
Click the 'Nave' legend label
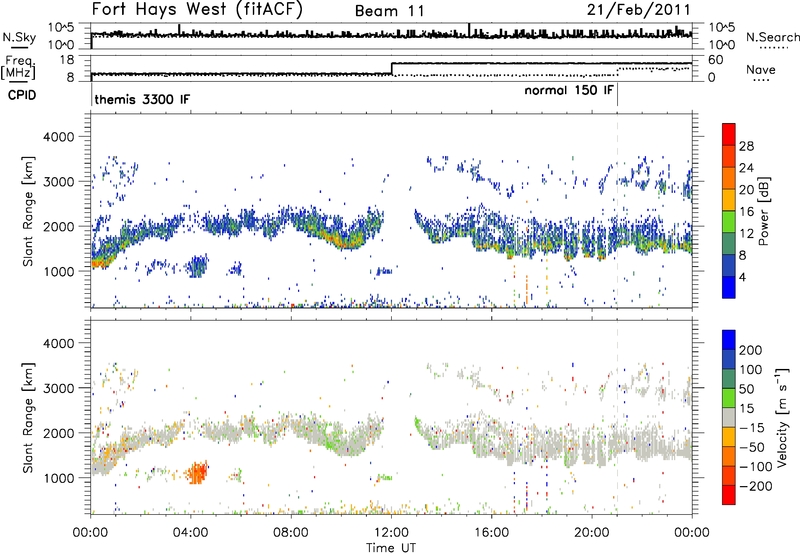(x=761, y=70)
